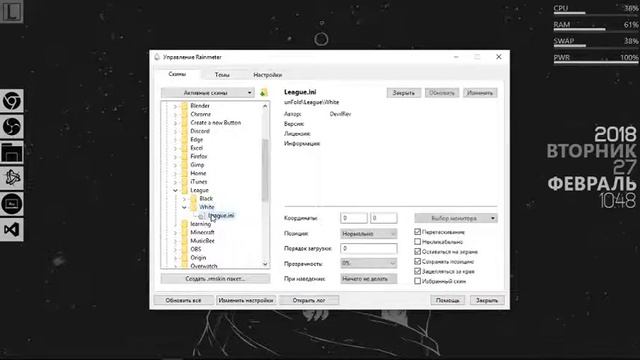Select the learning folder in the tree
Screen dimensions: 640x360
[200, 224]
